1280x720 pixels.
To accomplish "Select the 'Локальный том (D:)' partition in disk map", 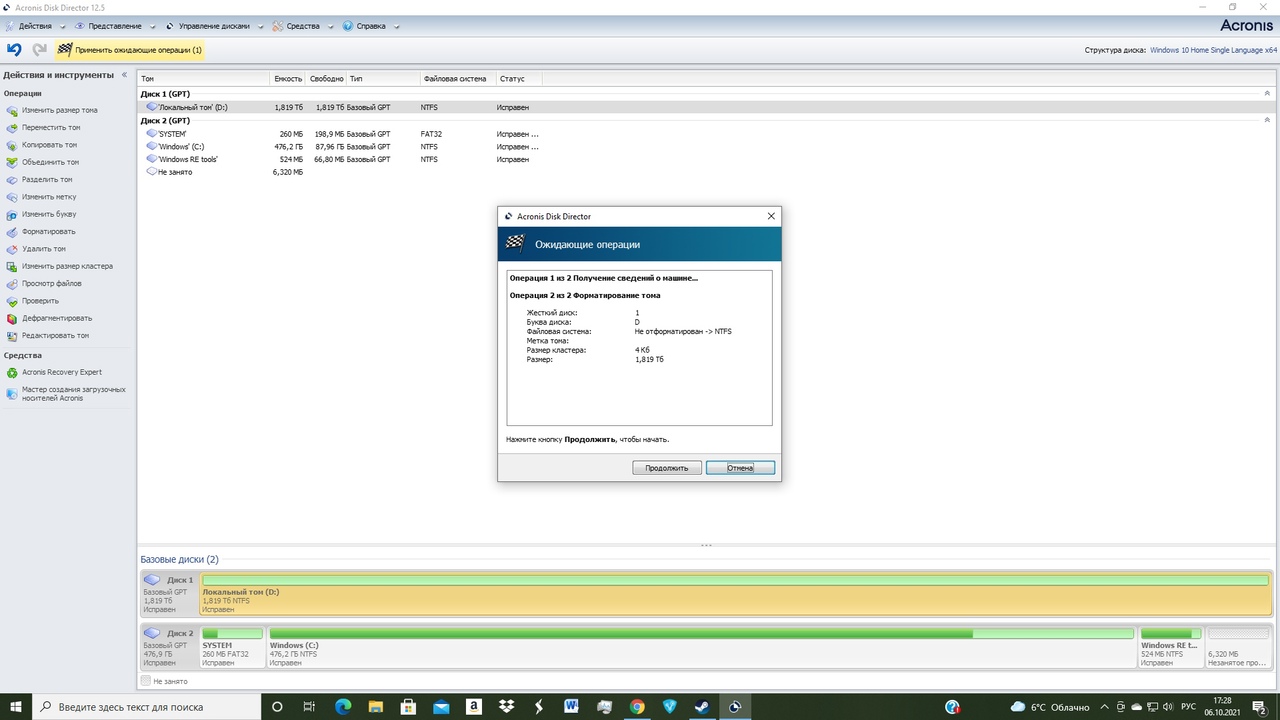I will pos(735,594).
